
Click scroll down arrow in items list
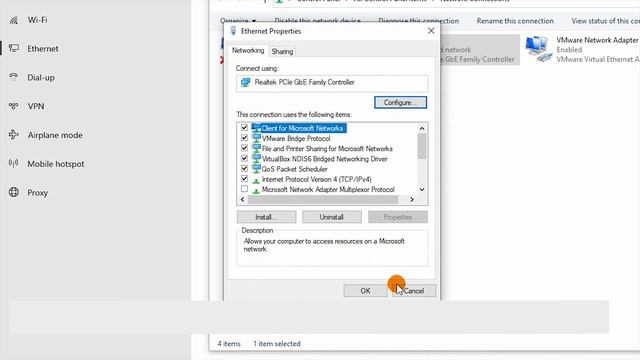pyautogui.click(x=422, y=190)
